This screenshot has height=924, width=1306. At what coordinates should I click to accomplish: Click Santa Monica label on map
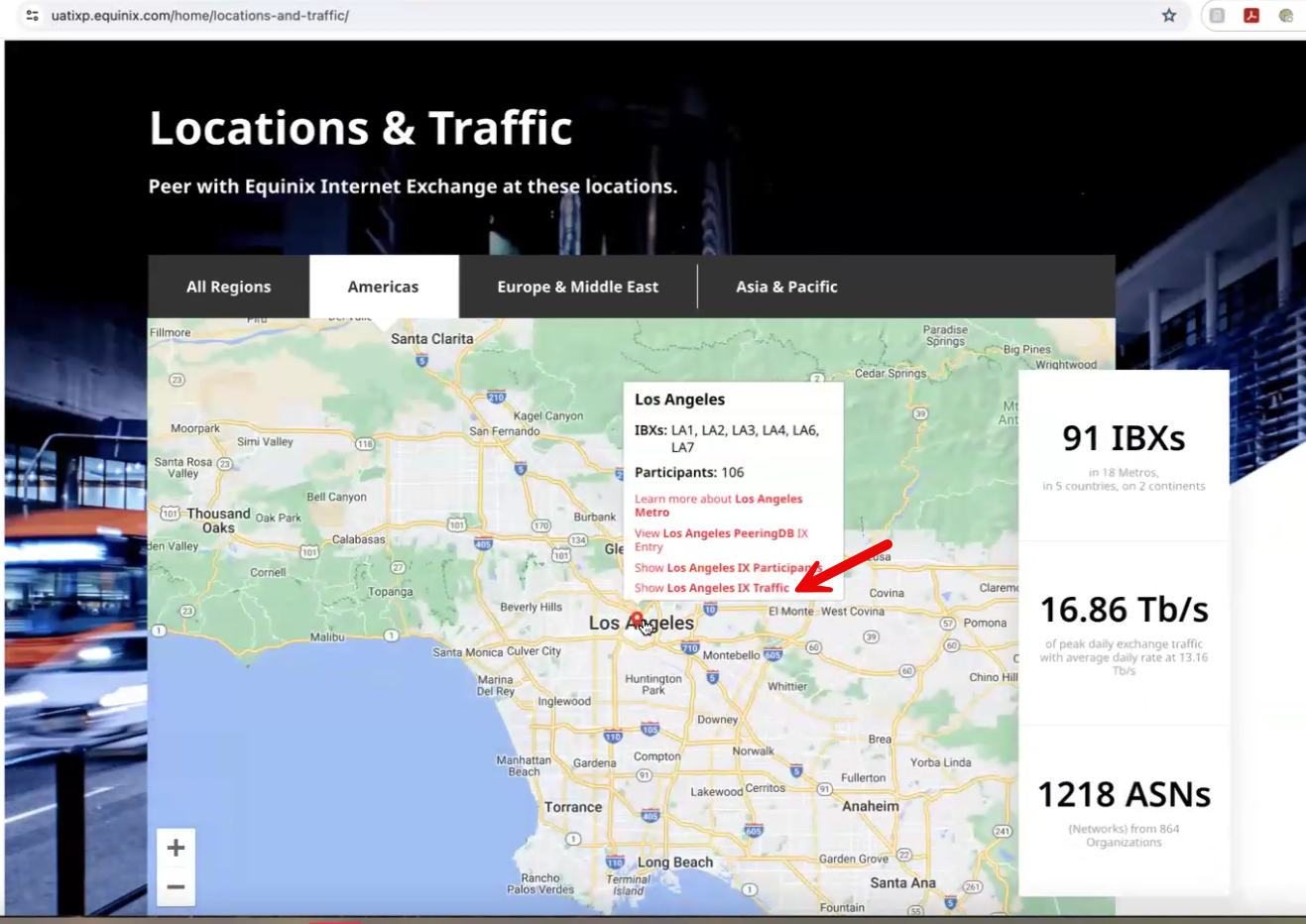pos(467,652)
